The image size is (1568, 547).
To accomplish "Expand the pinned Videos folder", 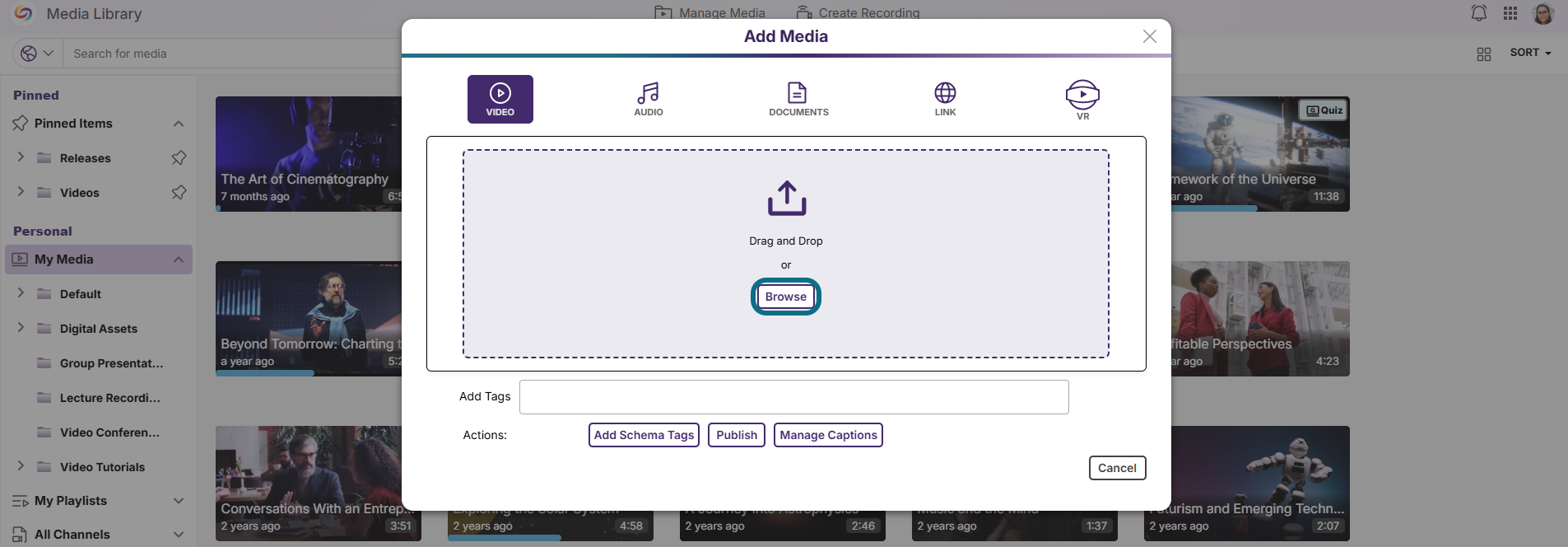I will [21, 191].
